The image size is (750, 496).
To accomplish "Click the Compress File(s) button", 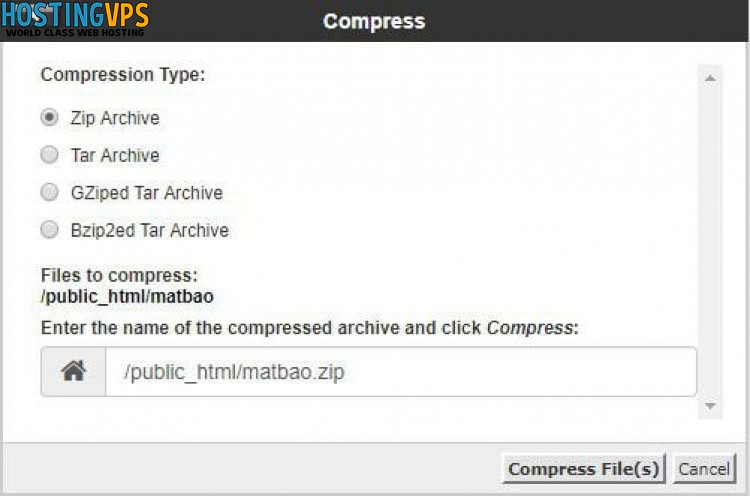I will point(584,469).
